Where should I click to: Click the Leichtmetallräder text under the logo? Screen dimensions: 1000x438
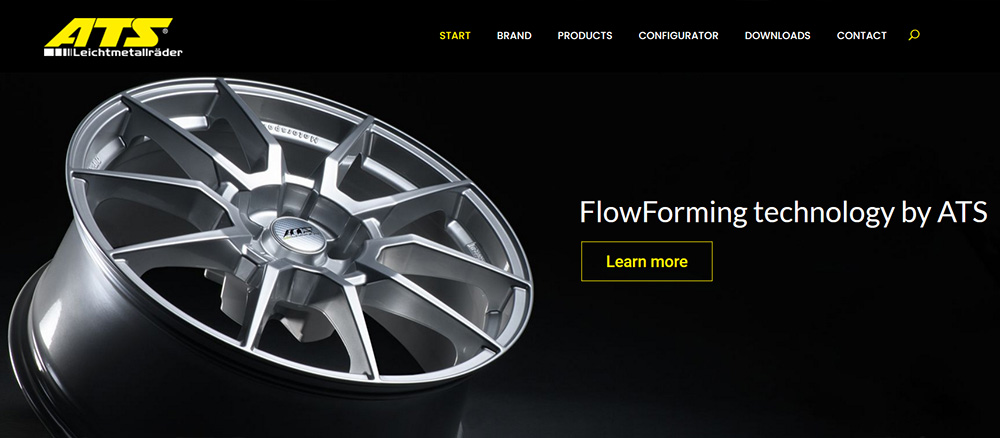click(x=128, y=52)
